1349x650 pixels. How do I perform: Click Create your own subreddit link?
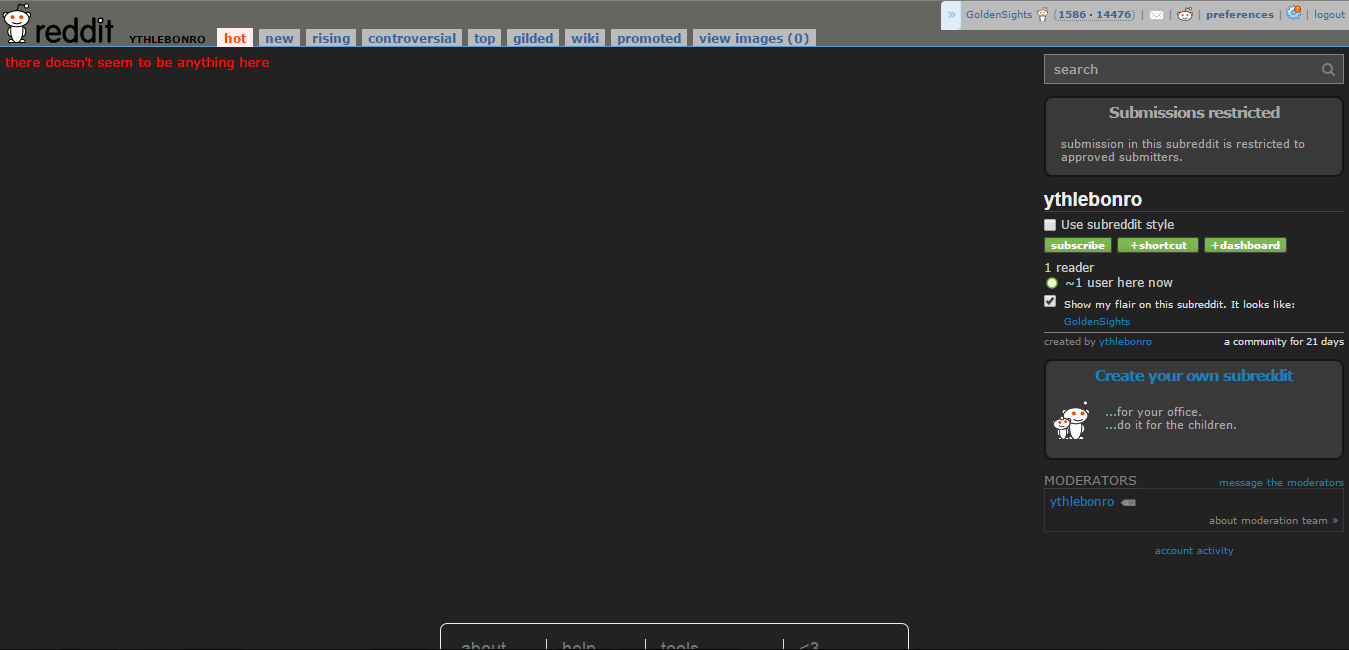1194,376
